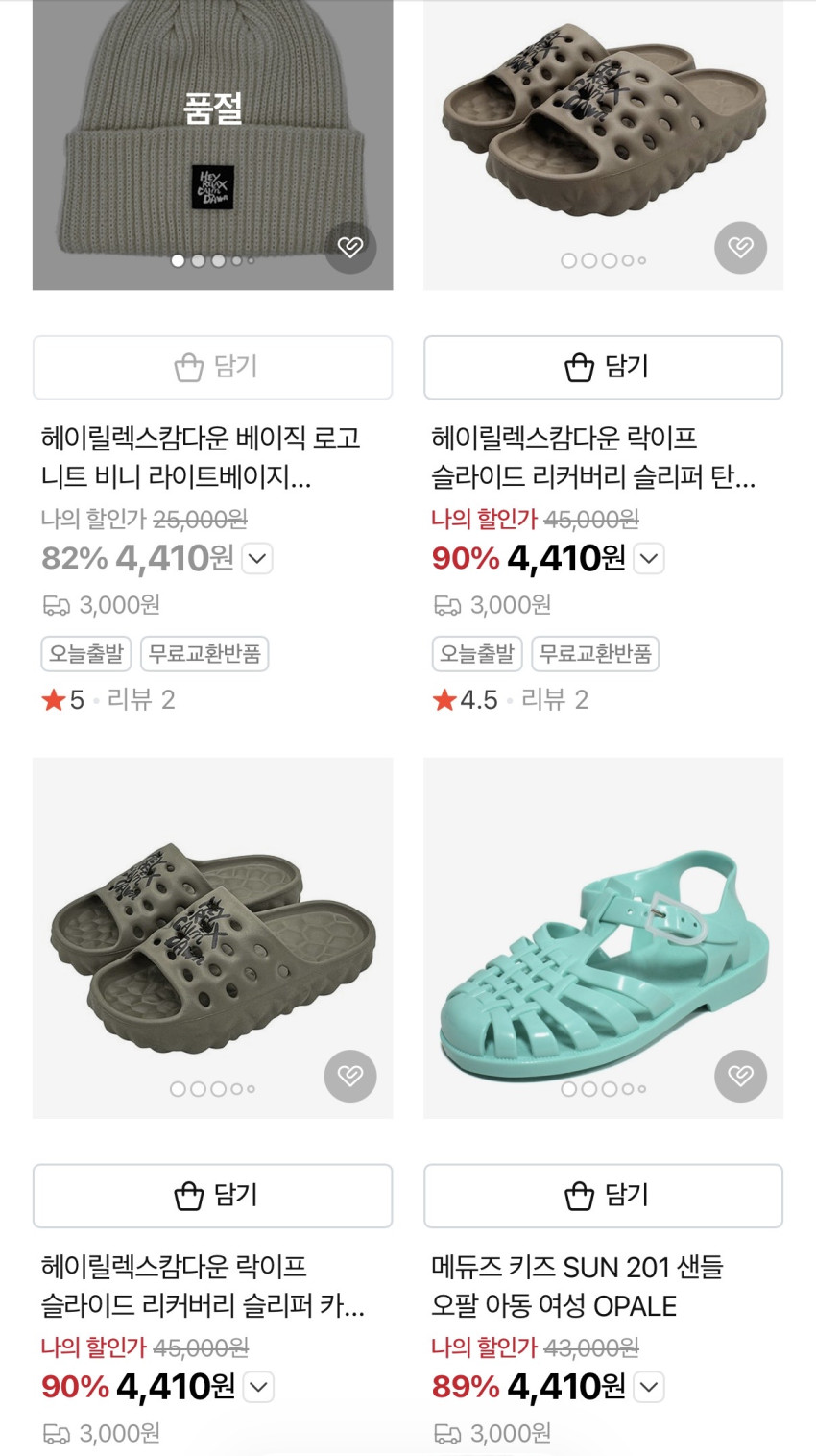Open price dropdown for tan slide slipper

click(649, 558)
